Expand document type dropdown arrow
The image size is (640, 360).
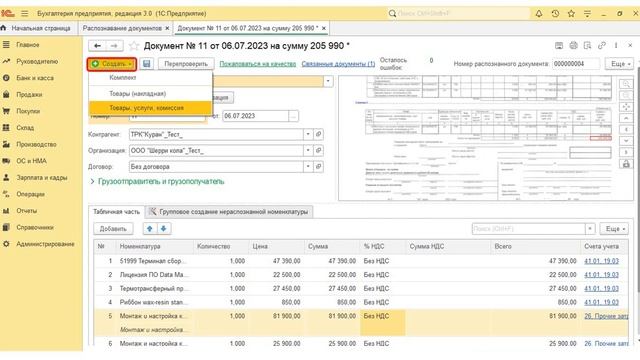328,81
